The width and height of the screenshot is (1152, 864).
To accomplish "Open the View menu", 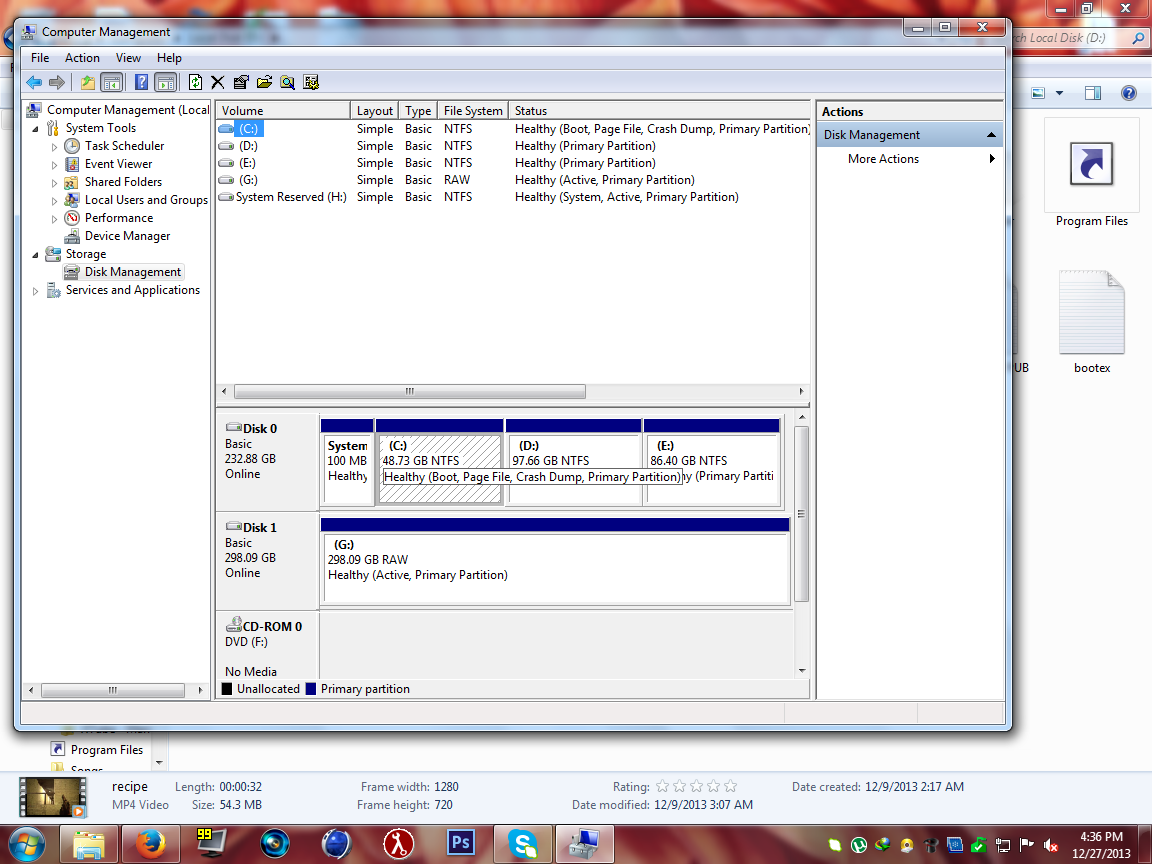I will coord(128,58).
